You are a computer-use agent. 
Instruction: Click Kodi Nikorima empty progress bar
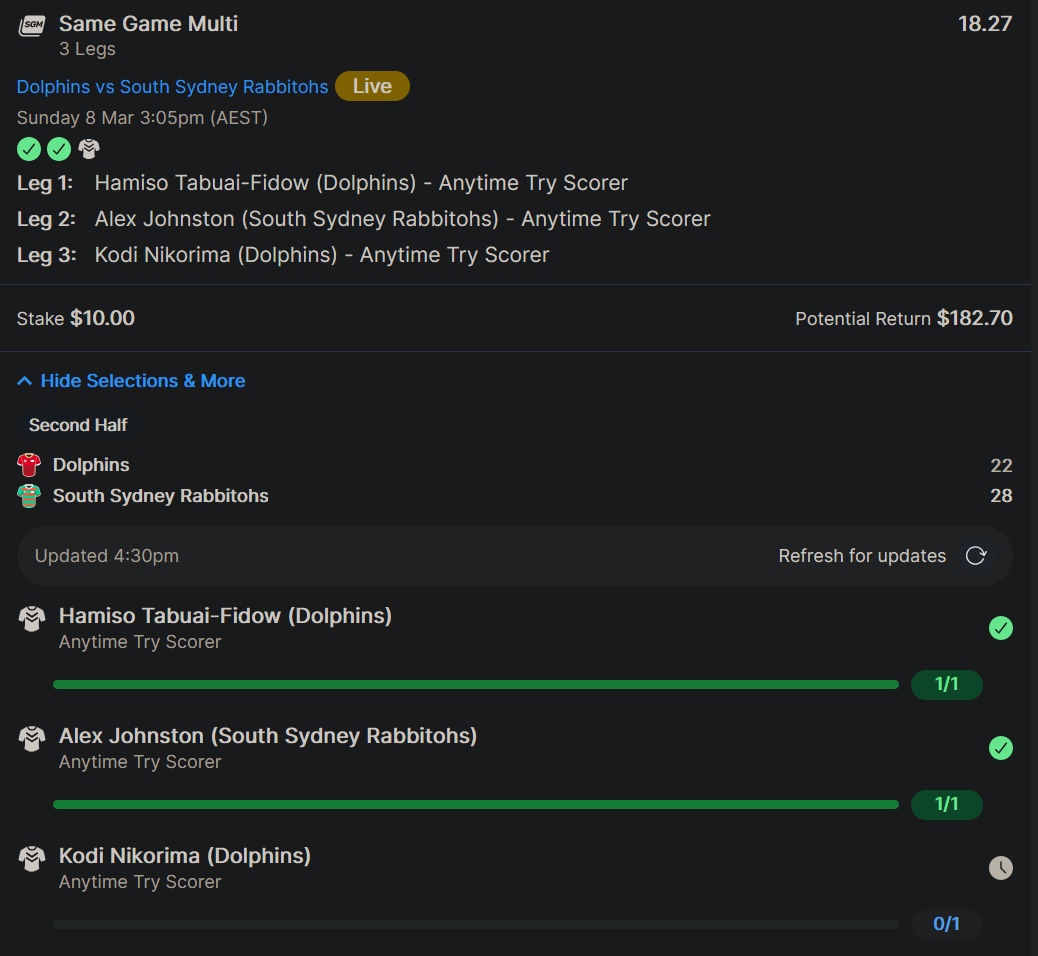coord(476,924)
